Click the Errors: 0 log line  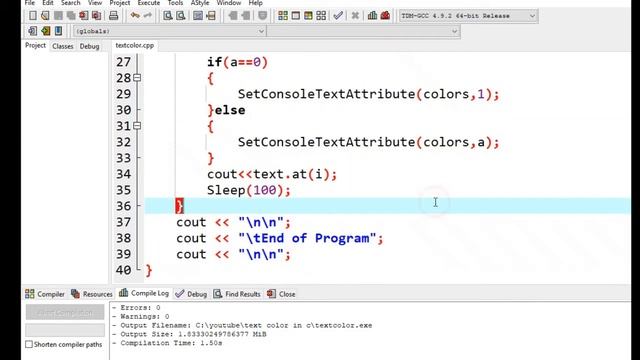[136, 308]
